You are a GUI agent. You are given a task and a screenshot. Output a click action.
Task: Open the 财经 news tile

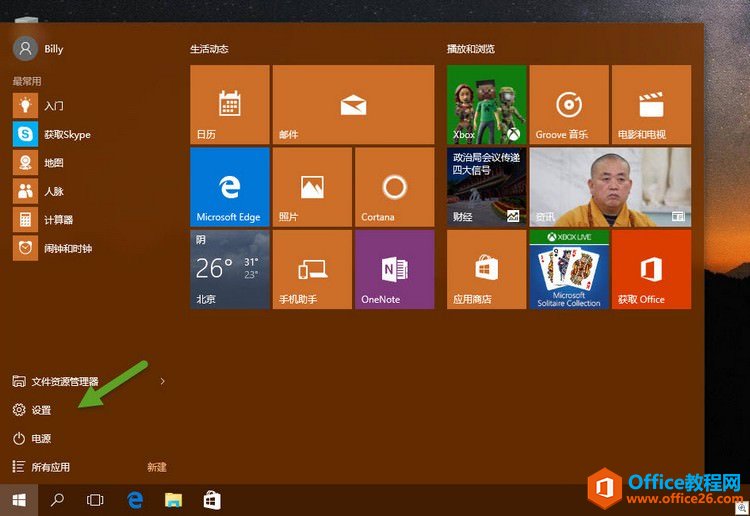(486, 187)
